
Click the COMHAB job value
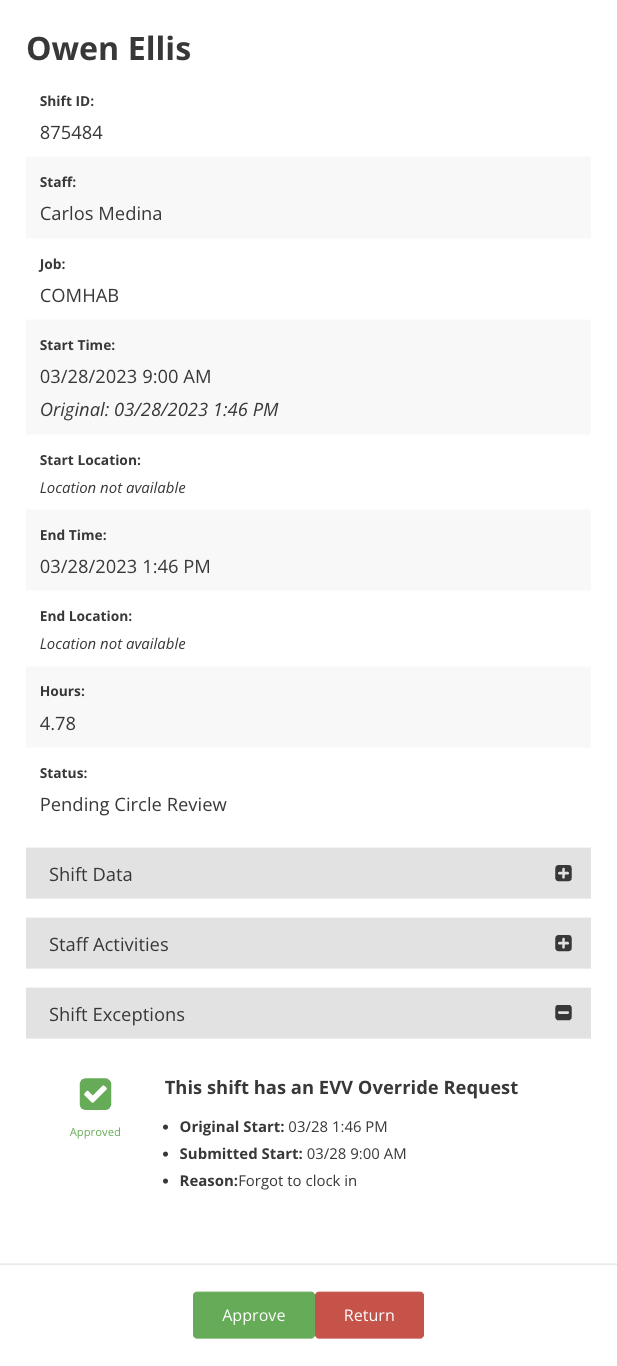coord(80,296)
